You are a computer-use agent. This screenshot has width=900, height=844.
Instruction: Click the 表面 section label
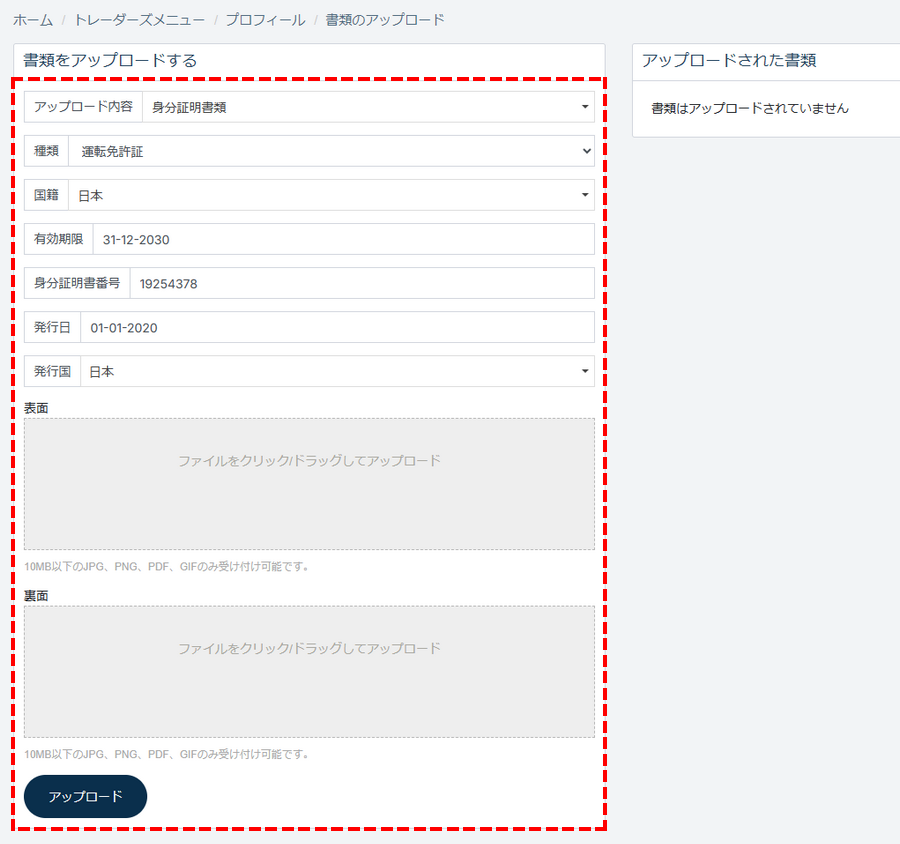click(36, 408)
